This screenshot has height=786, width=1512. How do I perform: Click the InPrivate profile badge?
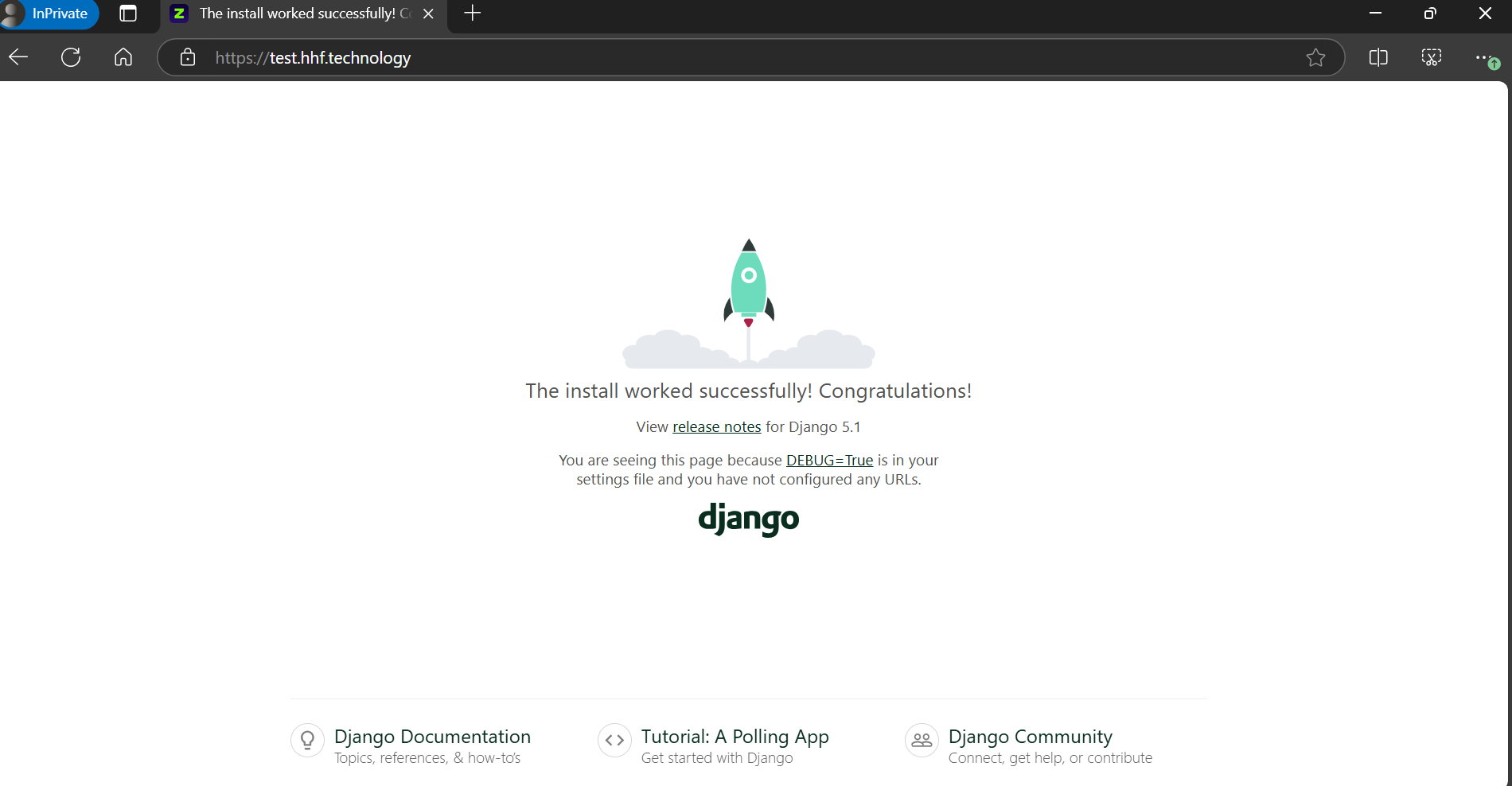[49, 14]
